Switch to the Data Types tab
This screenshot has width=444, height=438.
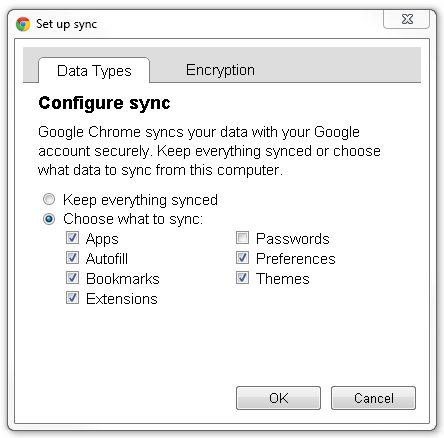(x=94, y=70)
